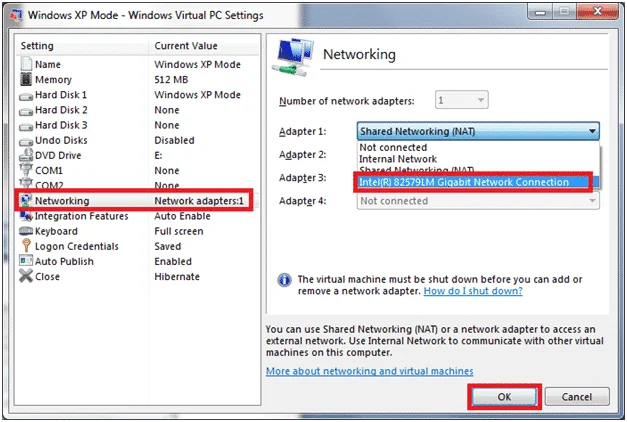Viewport: 627px width, 422px height.
Task: Click the Logon Credentials key icon
Action: [x=26, y=246]
